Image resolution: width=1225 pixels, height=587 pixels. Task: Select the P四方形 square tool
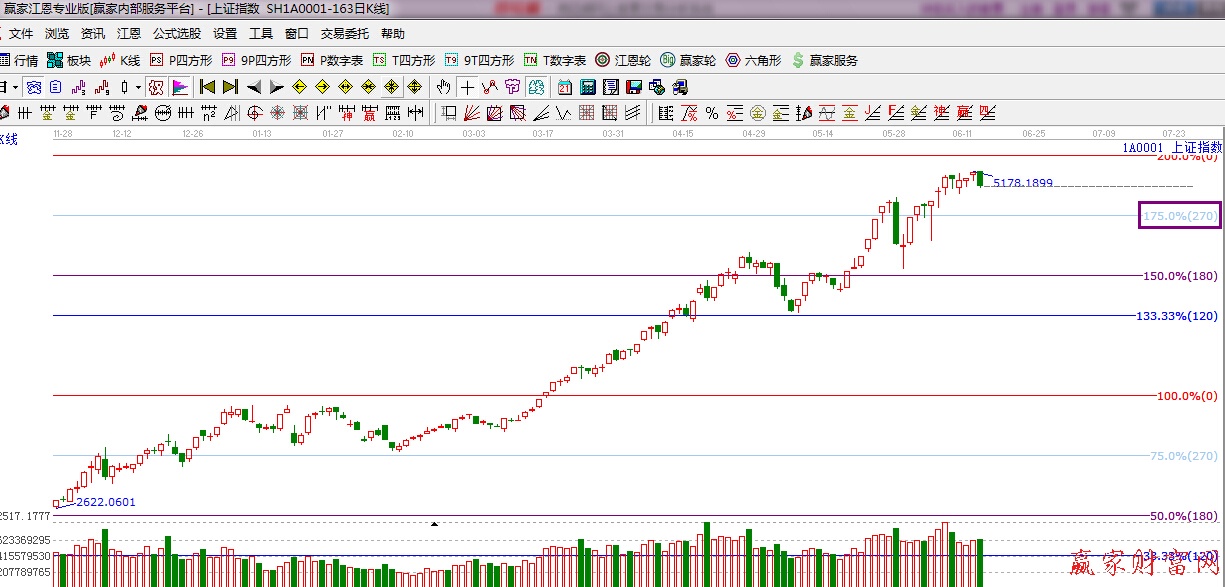click(x=180, y=60)
